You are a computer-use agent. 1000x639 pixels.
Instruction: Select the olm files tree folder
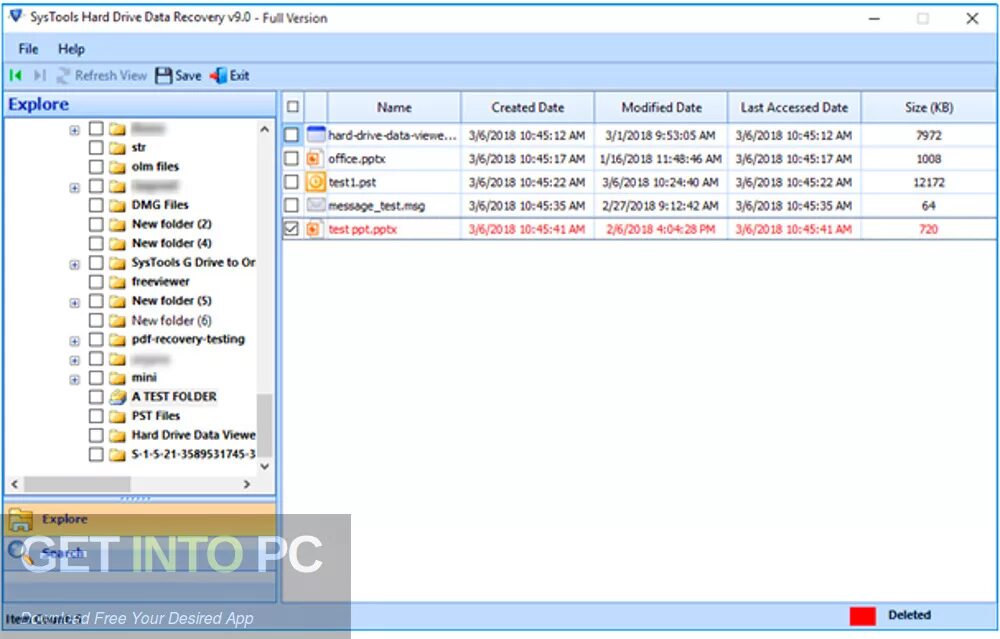155,166
